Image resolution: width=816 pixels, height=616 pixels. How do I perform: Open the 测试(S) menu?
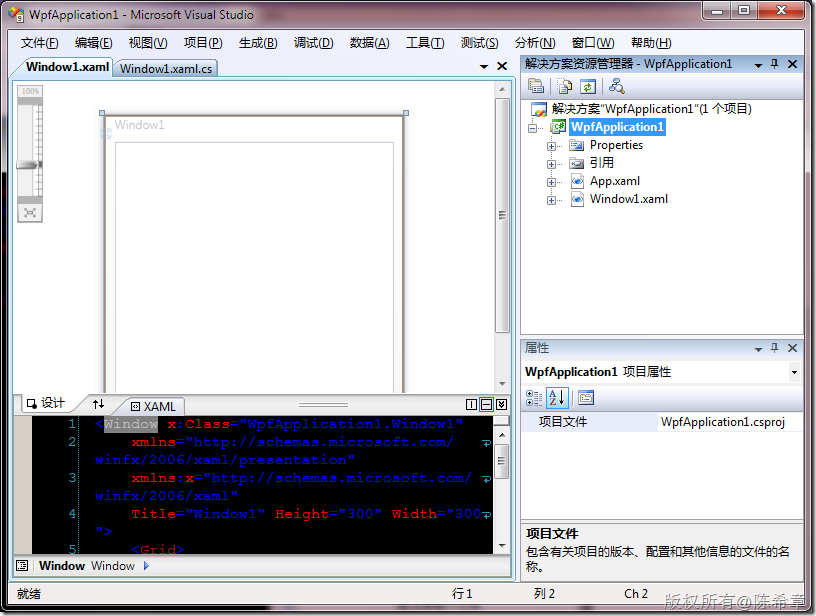point(479,43)
